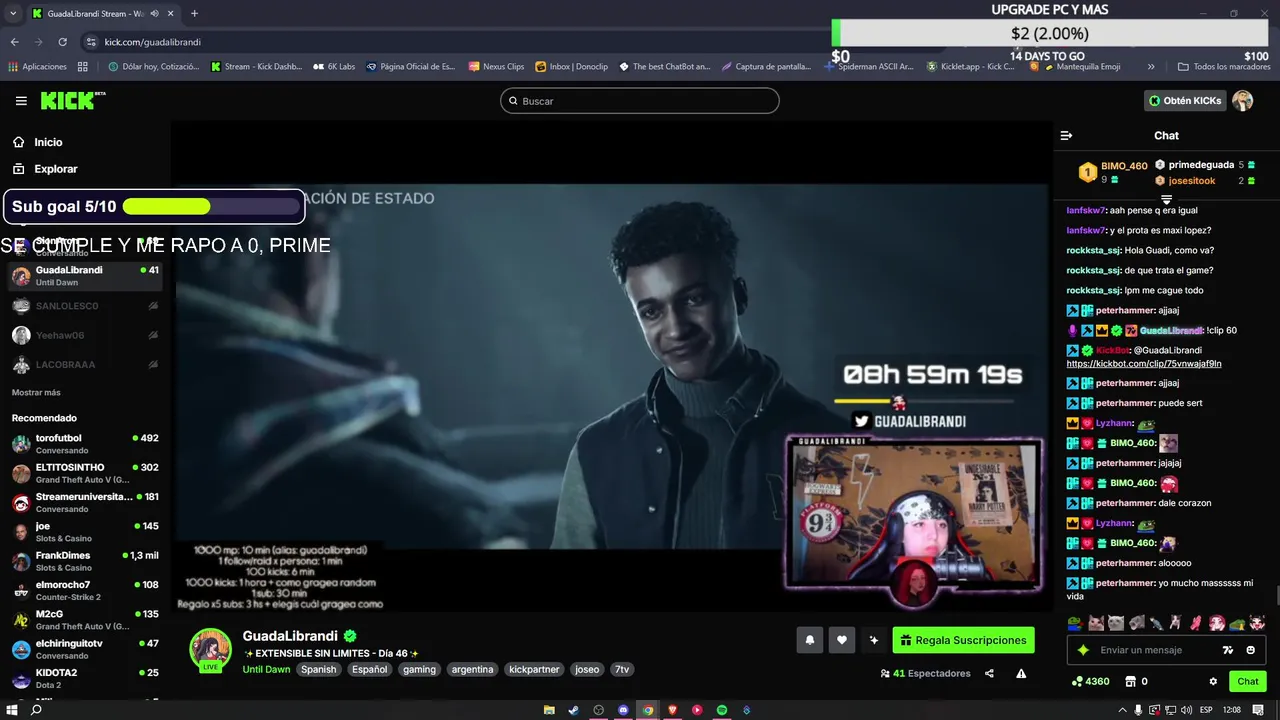Open offline channel Yeehaw06
The image size is (1280, 720).
point(84,335)
